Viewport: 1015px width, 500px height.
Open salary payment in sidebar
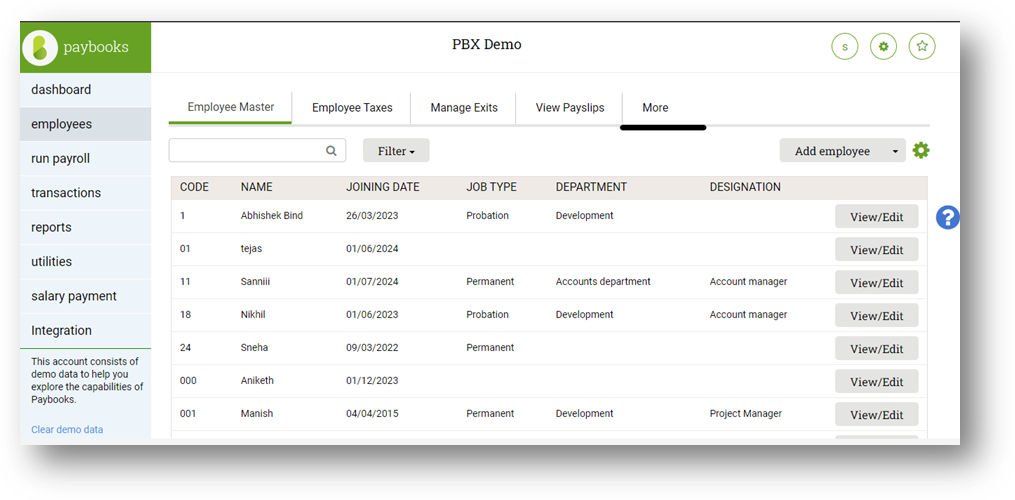point(85,296)
